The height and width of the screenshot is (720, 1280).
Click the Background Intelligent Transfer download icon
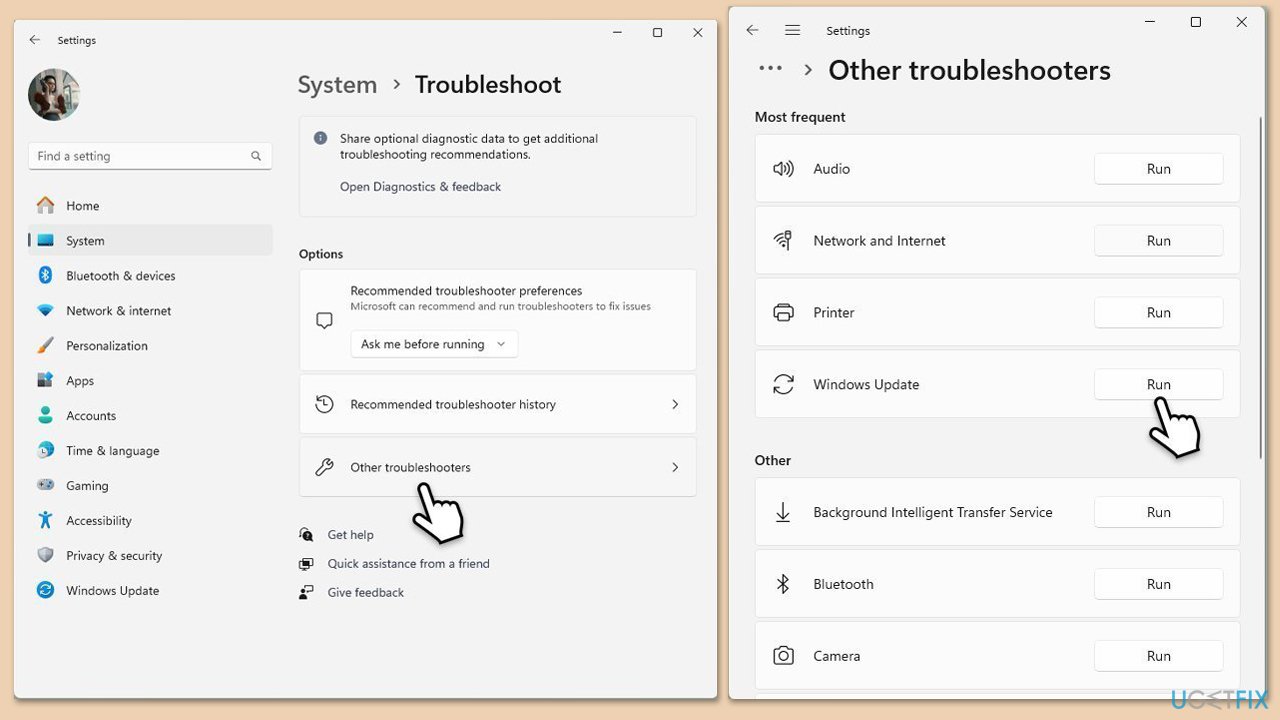(783, 512)
